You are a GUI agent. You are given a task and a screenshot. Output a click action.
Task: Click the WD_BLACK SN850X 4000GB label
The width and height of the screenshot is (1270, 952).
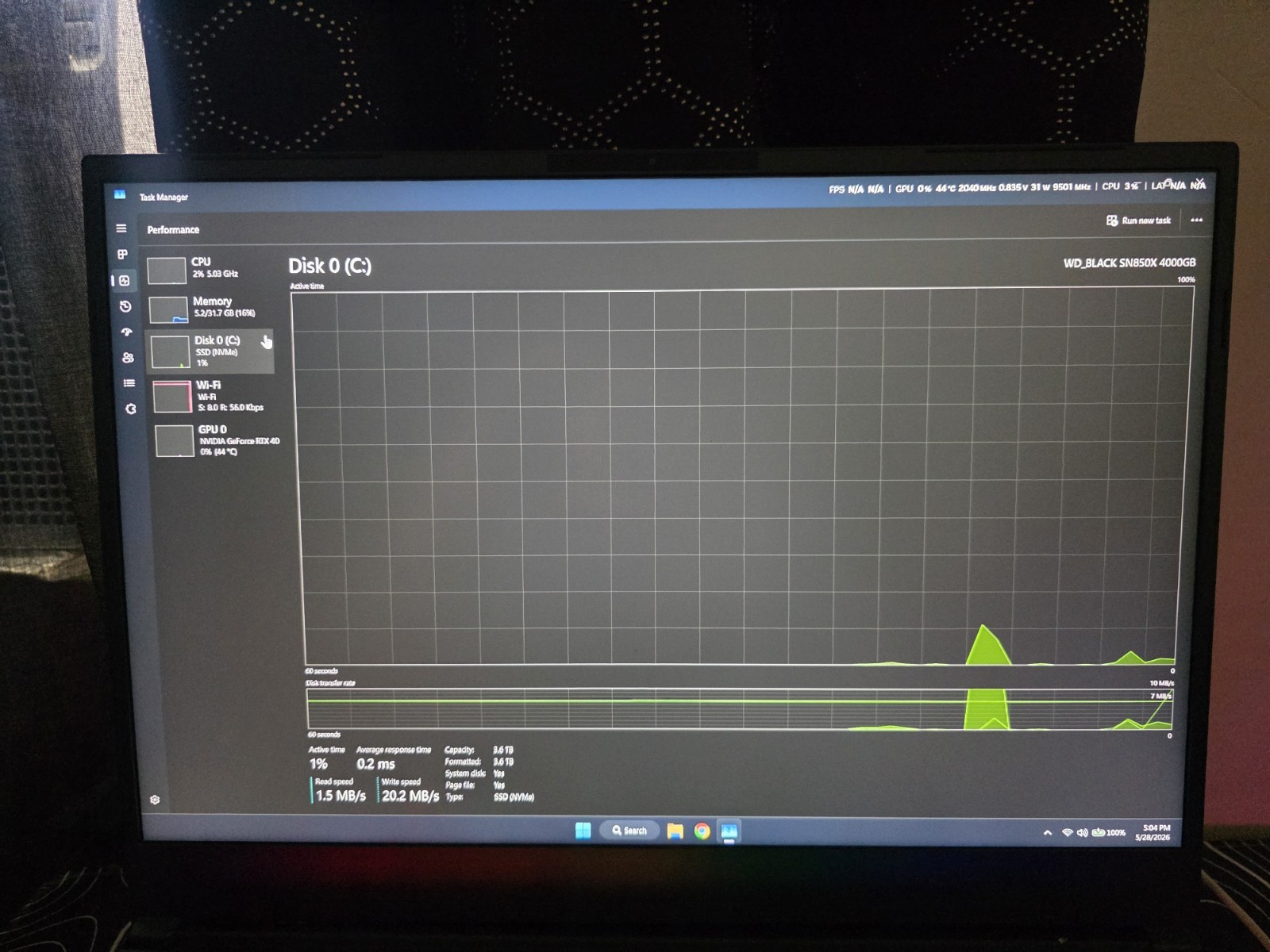[x=1130, y=263]
